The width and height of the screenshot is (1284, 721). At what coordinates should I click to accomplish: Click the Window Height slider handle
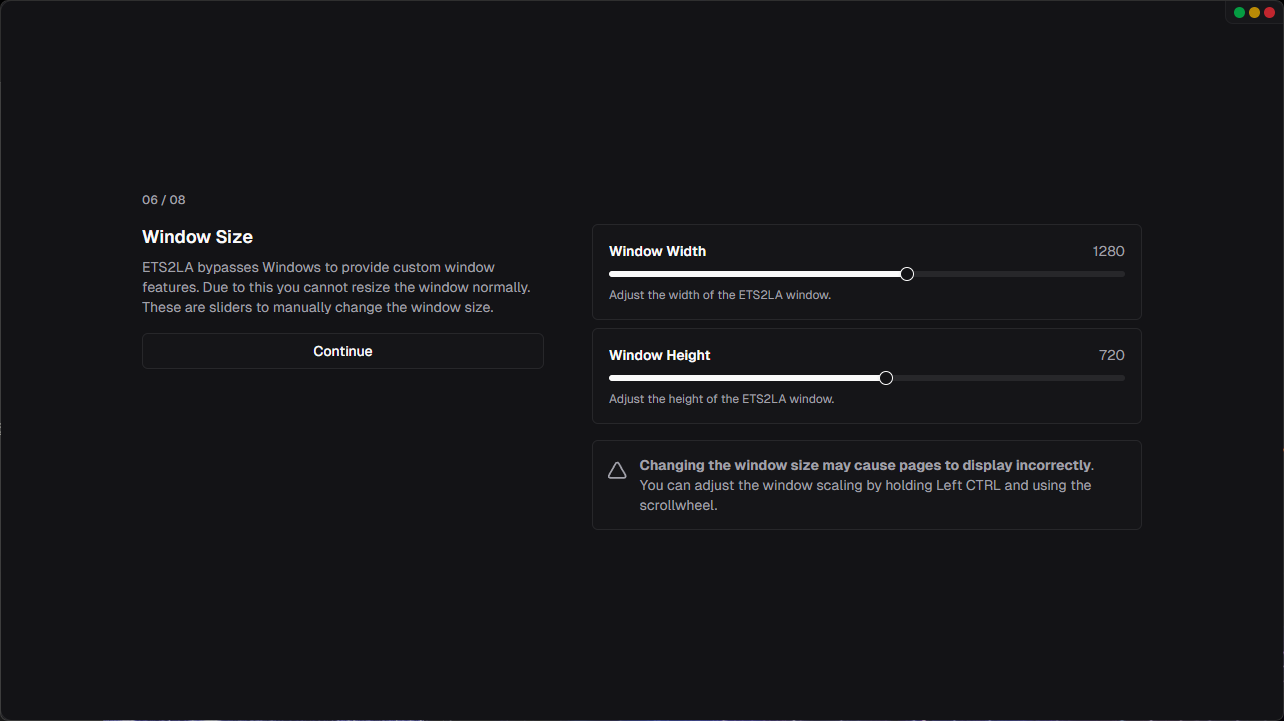click(x=886, y=378)
